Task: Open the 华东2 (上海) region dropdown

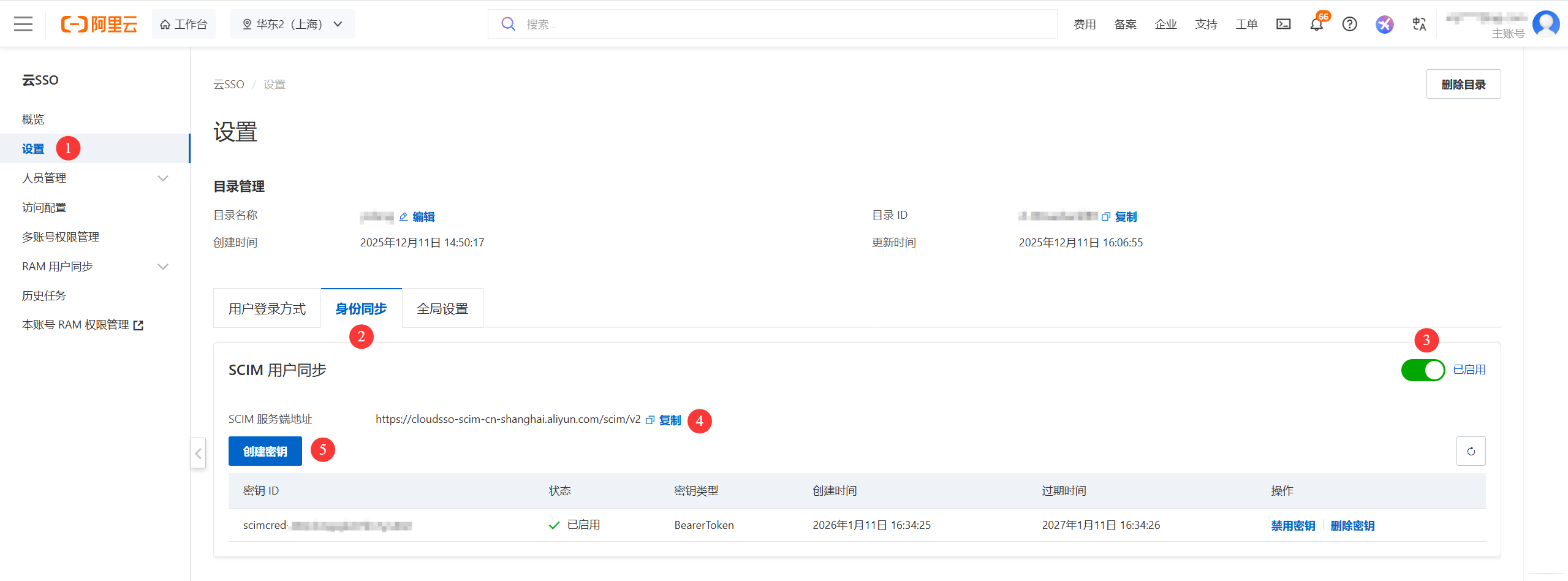Action: pyautogui.click(x=292, y=25)
